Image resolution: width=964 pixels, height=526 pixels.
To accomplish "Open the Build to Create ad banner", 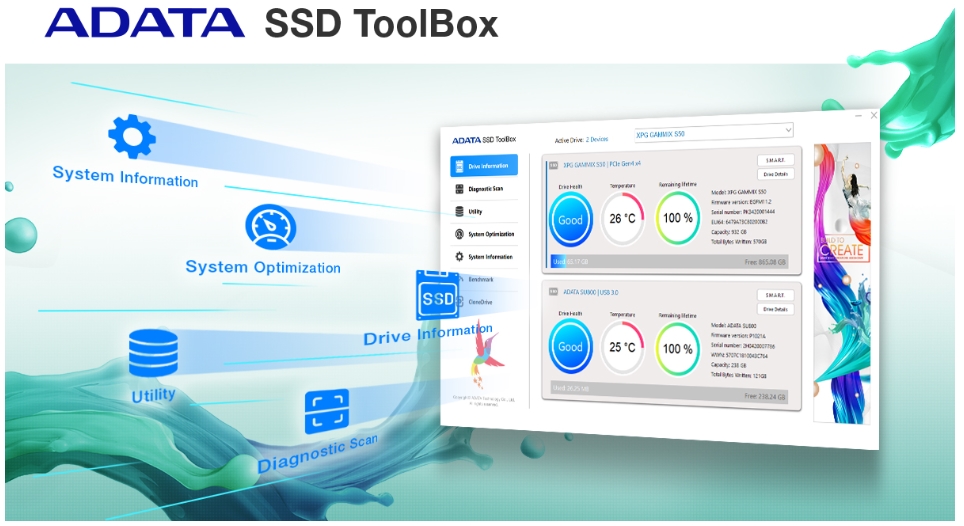I will pos(842,283).
